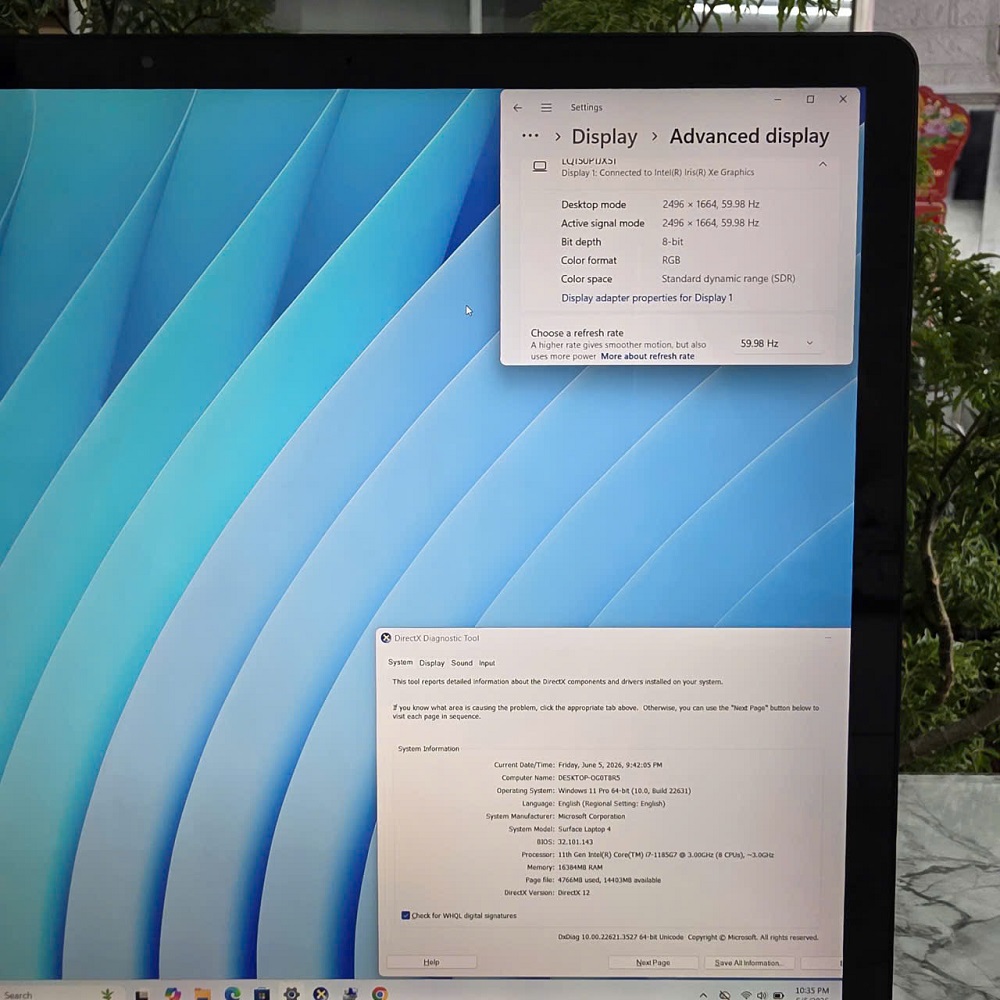Viewport: 1000px width, 1000px height.
Task: Open the More about refresh rate link
Action: pyautogui.click(x=647, y=357)
